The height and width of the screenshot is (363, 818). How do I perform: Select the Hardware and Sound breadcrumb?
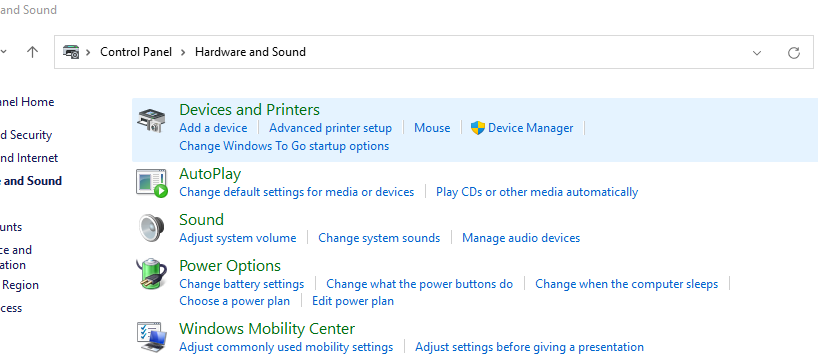[x=250, y=52]
